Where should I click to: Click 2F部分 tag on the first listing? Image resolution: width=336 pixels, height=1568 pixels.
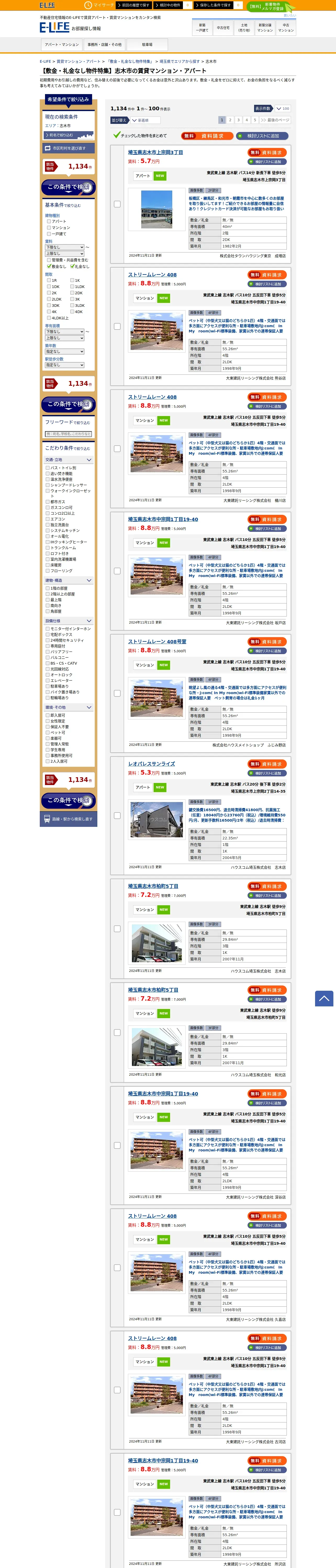214,191
